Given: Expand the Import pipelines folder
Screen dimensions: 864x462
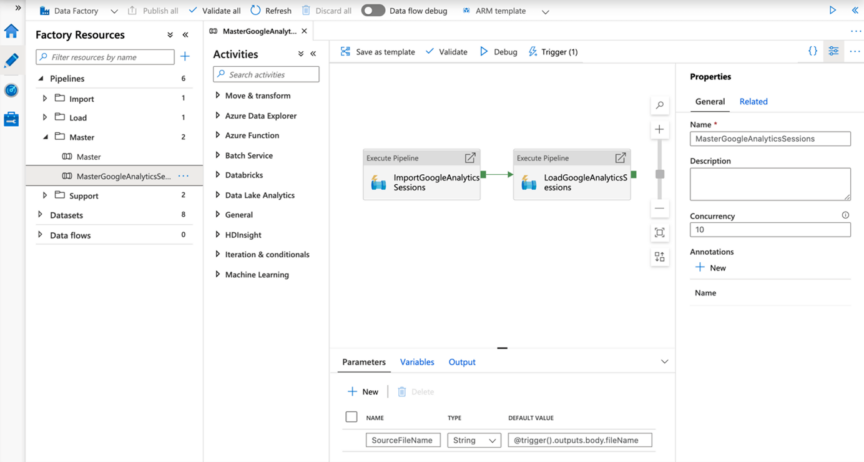Looking at the screenshot, I should pos(45,99).
